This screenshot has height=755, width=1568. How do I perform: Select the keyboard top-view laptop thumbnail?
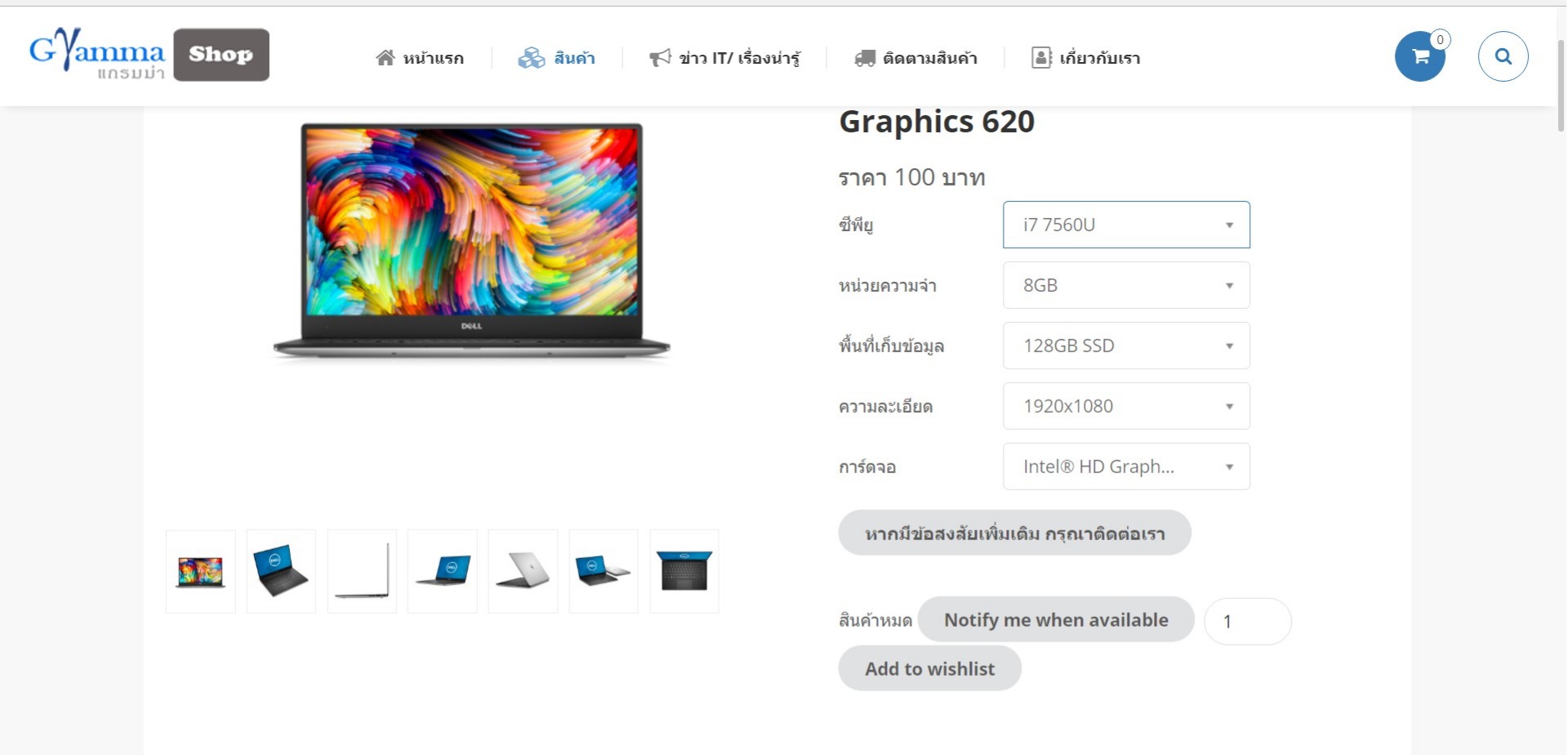[x=684, y=571]
